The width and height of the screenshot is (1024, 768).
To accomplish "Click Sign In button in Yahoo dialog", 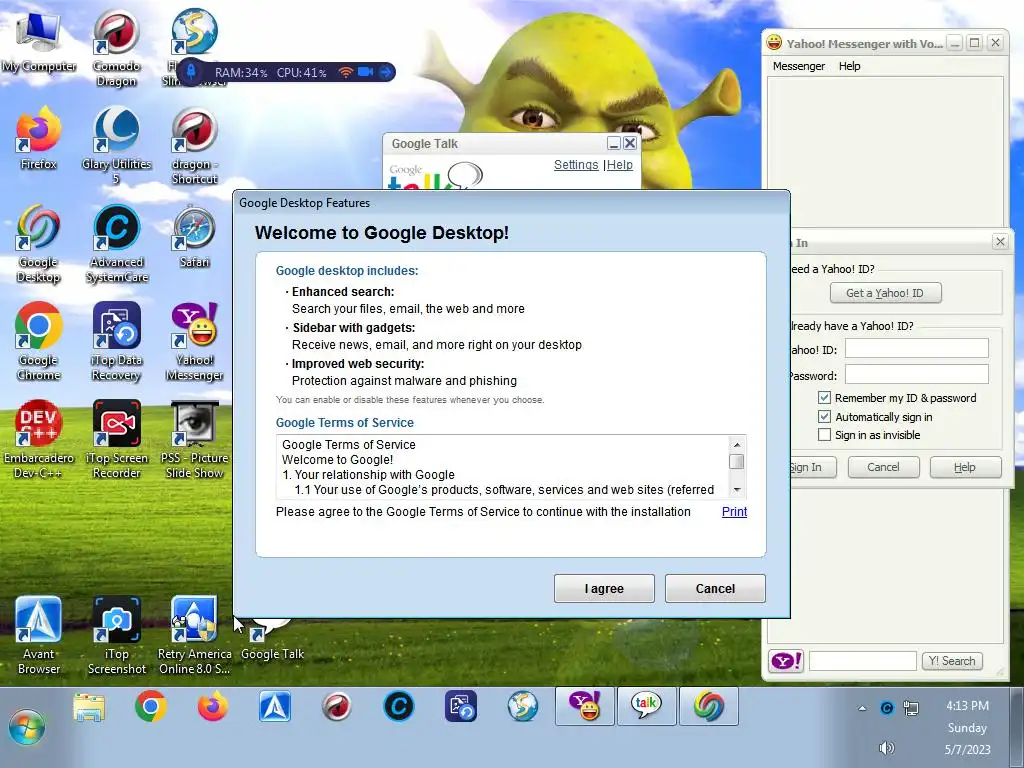I will coord(812,467).
